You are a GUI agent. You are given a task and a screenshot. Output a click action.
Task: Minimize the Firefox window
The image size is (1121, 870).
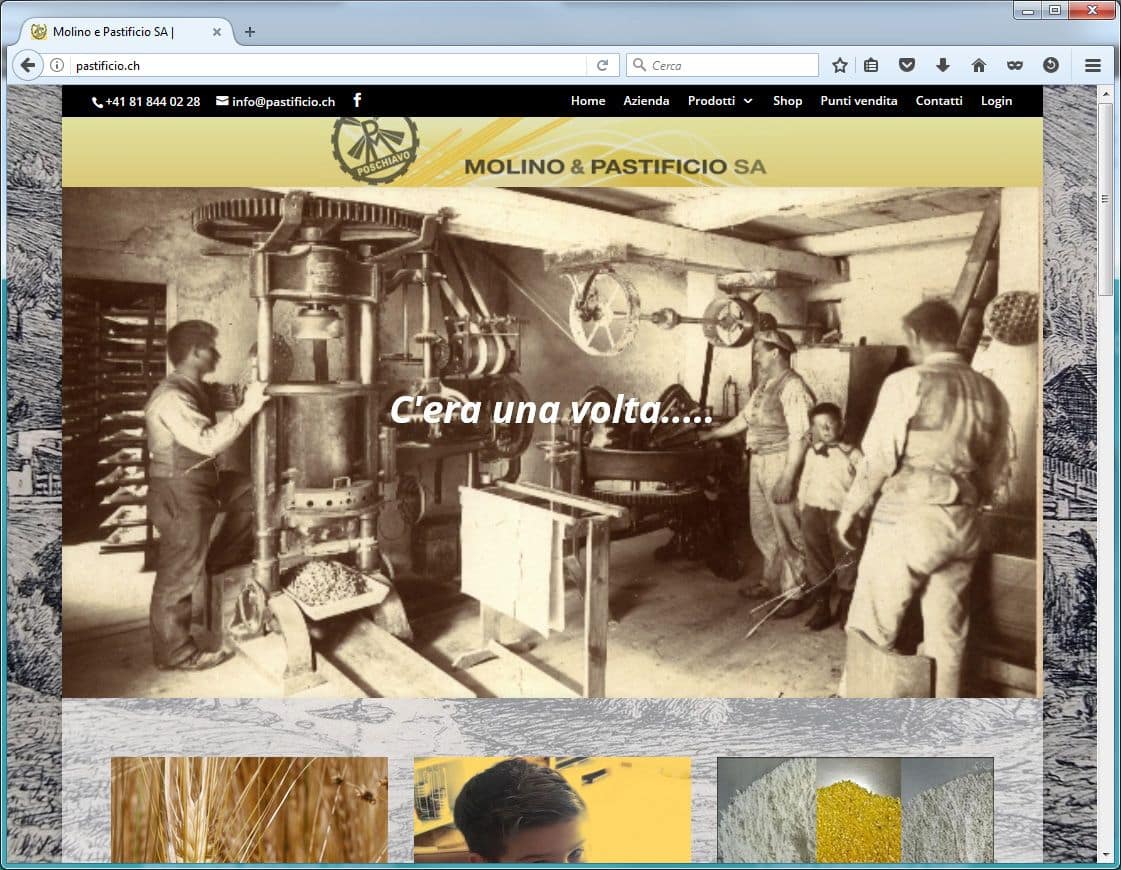tap(1027, 10)
